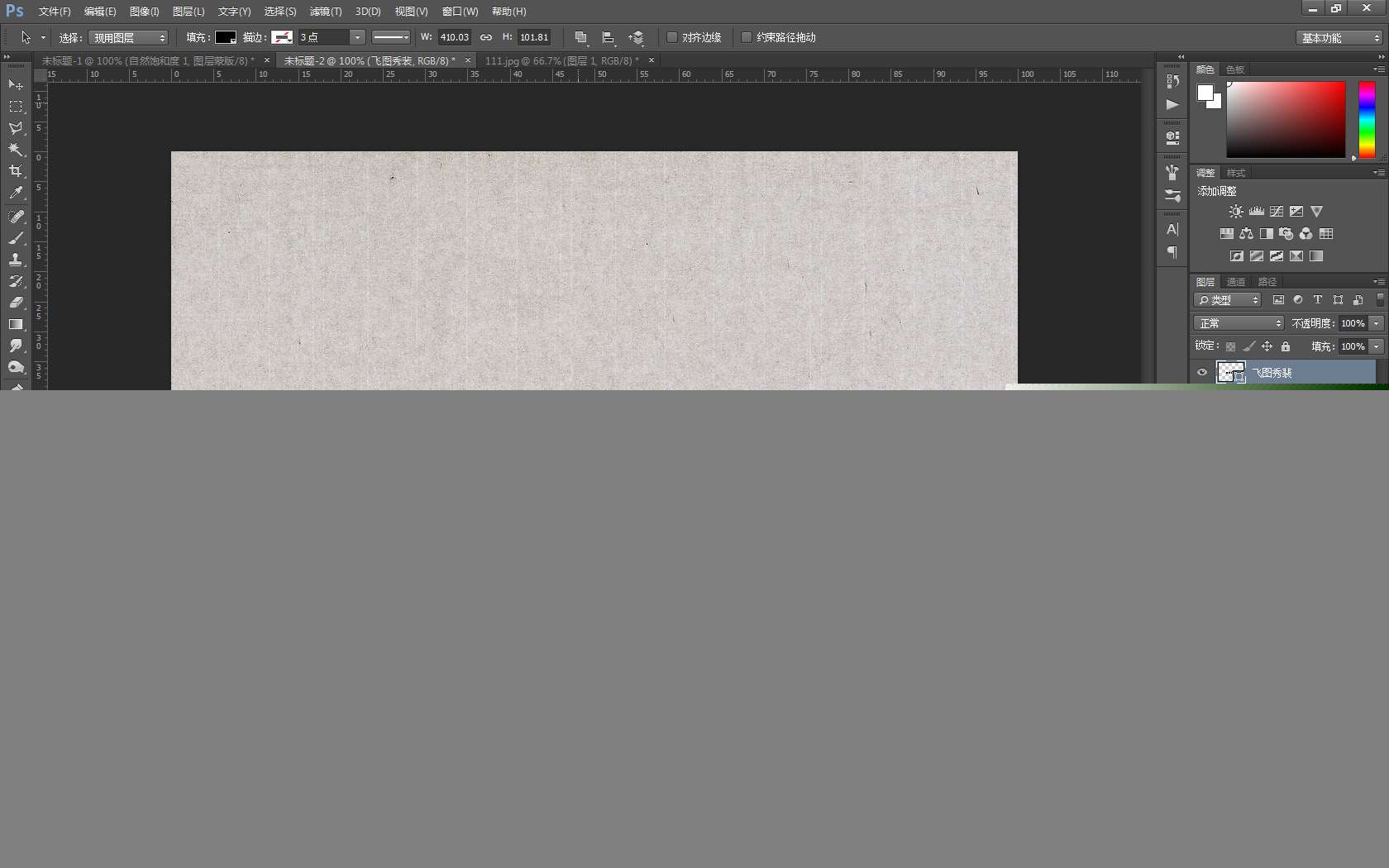Screen dimensions: 1389x868
Task: Select the History Brush tool
Action: [x=16, y=281]
